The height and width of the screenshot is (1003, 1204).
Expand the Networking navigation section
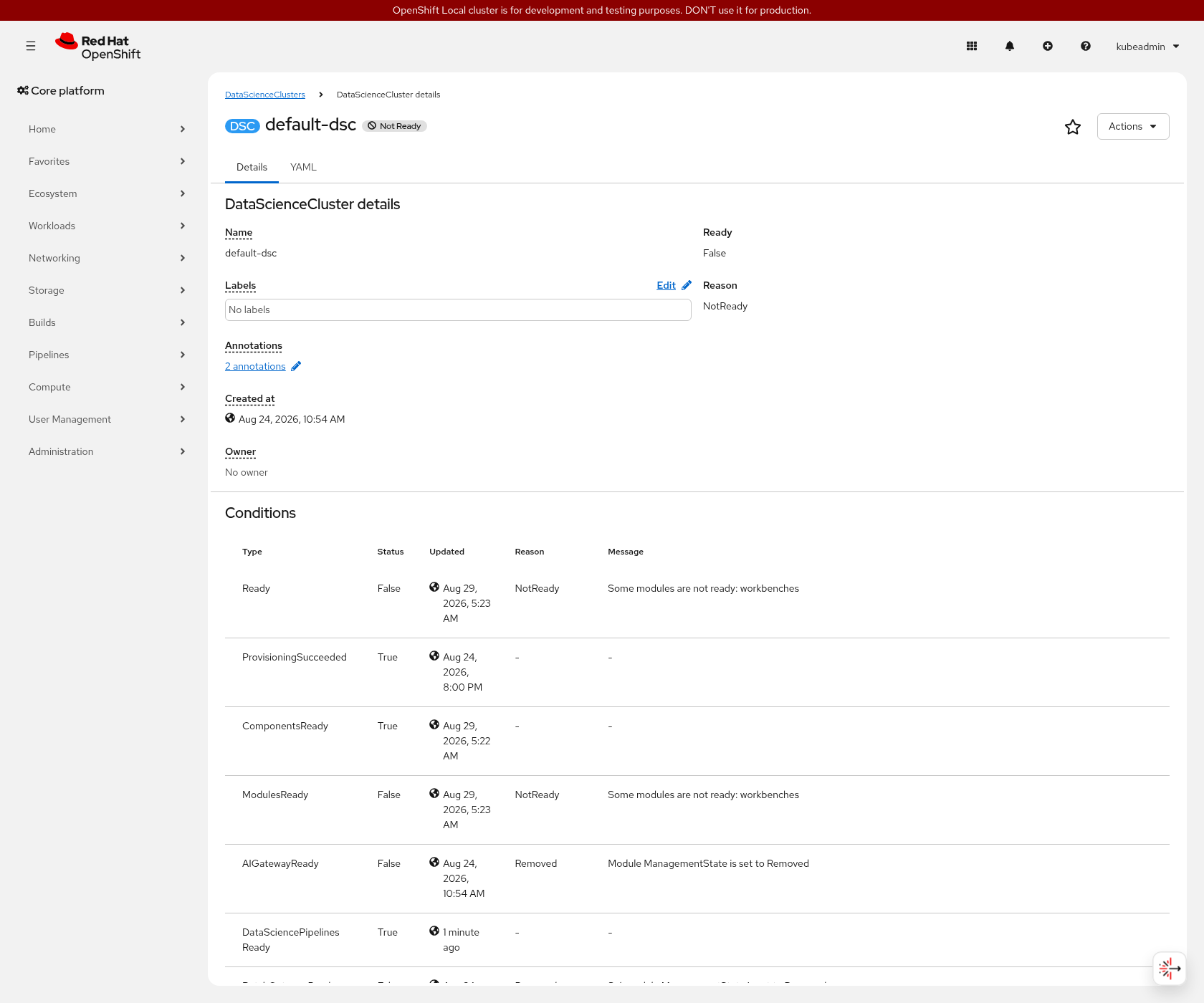pyautogui.click(x=107, y=258)
